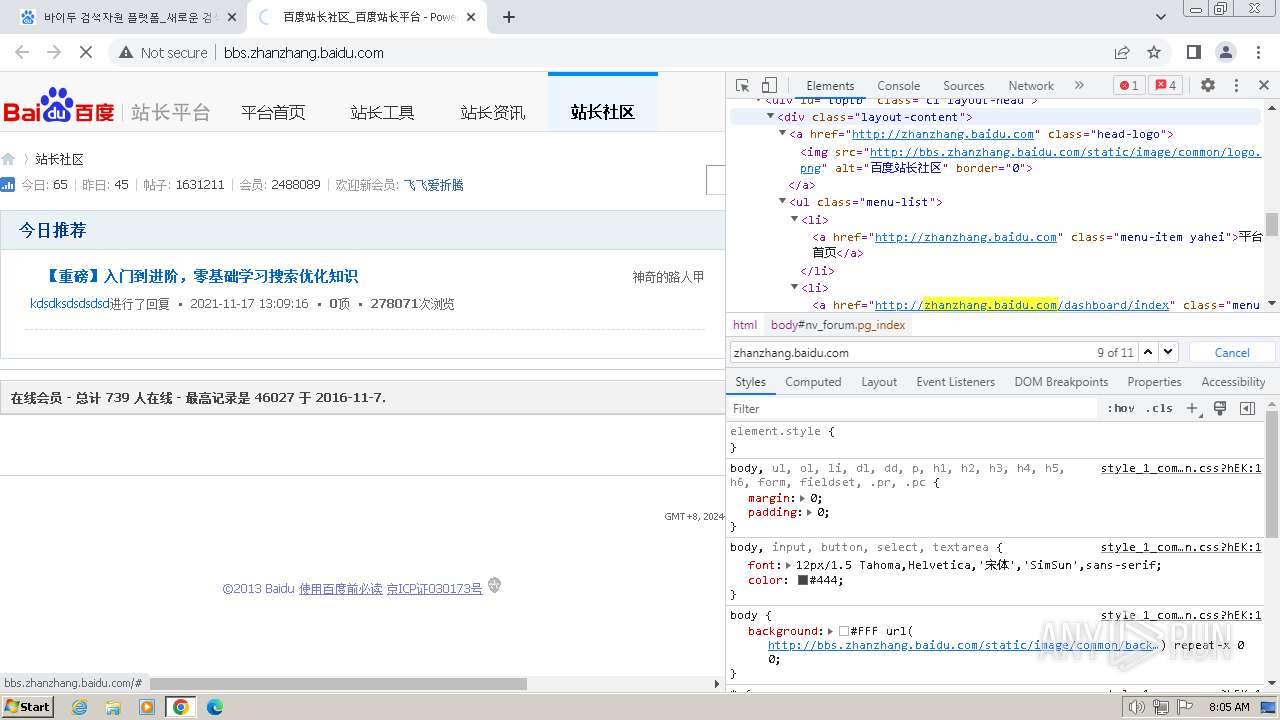Open Chrome three-dot menu
The image size is (1280, 720).
tap(1258, 52)
